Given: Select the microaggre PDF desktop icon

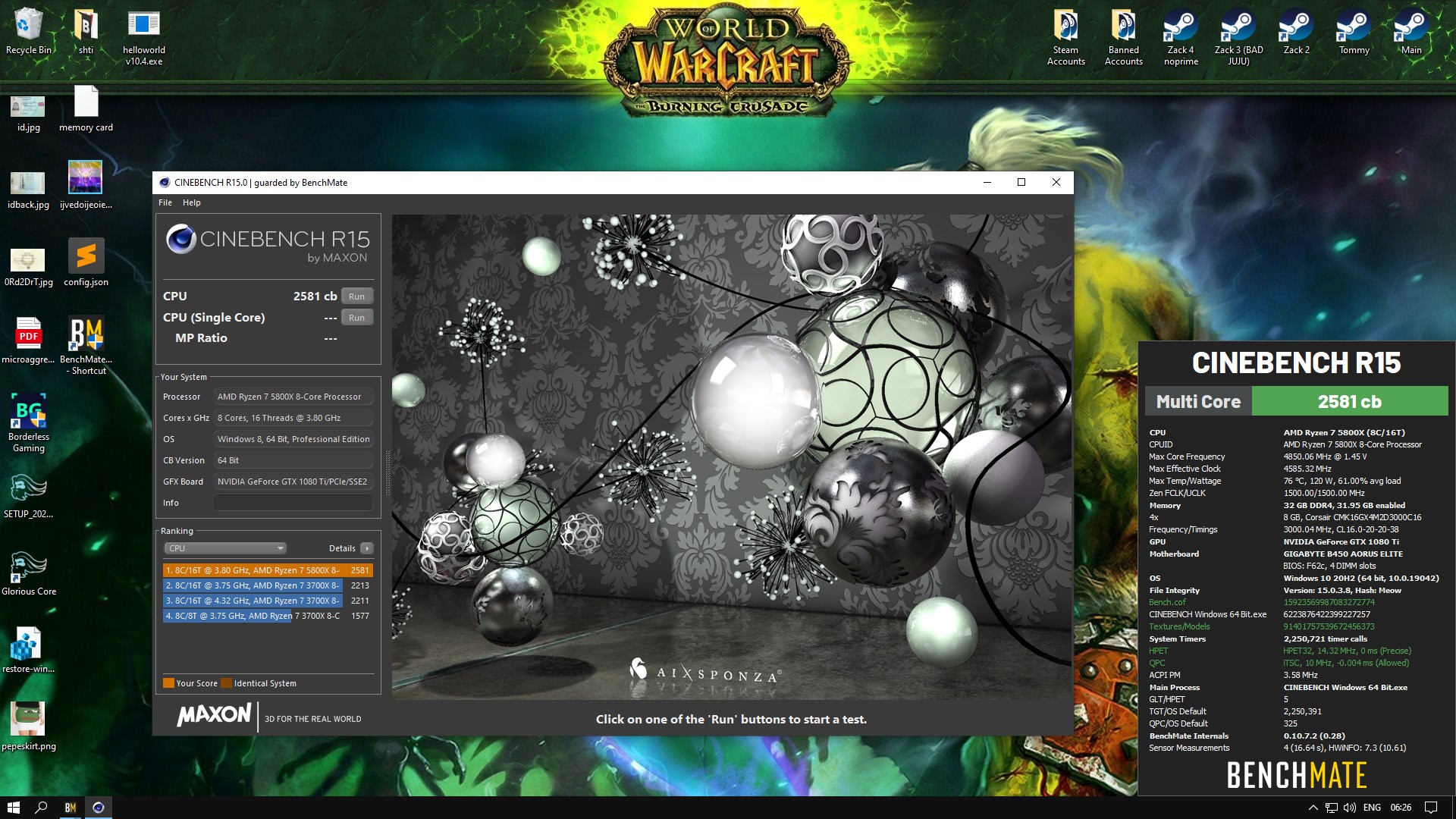Looking at the screenshot, I should 28,340.
